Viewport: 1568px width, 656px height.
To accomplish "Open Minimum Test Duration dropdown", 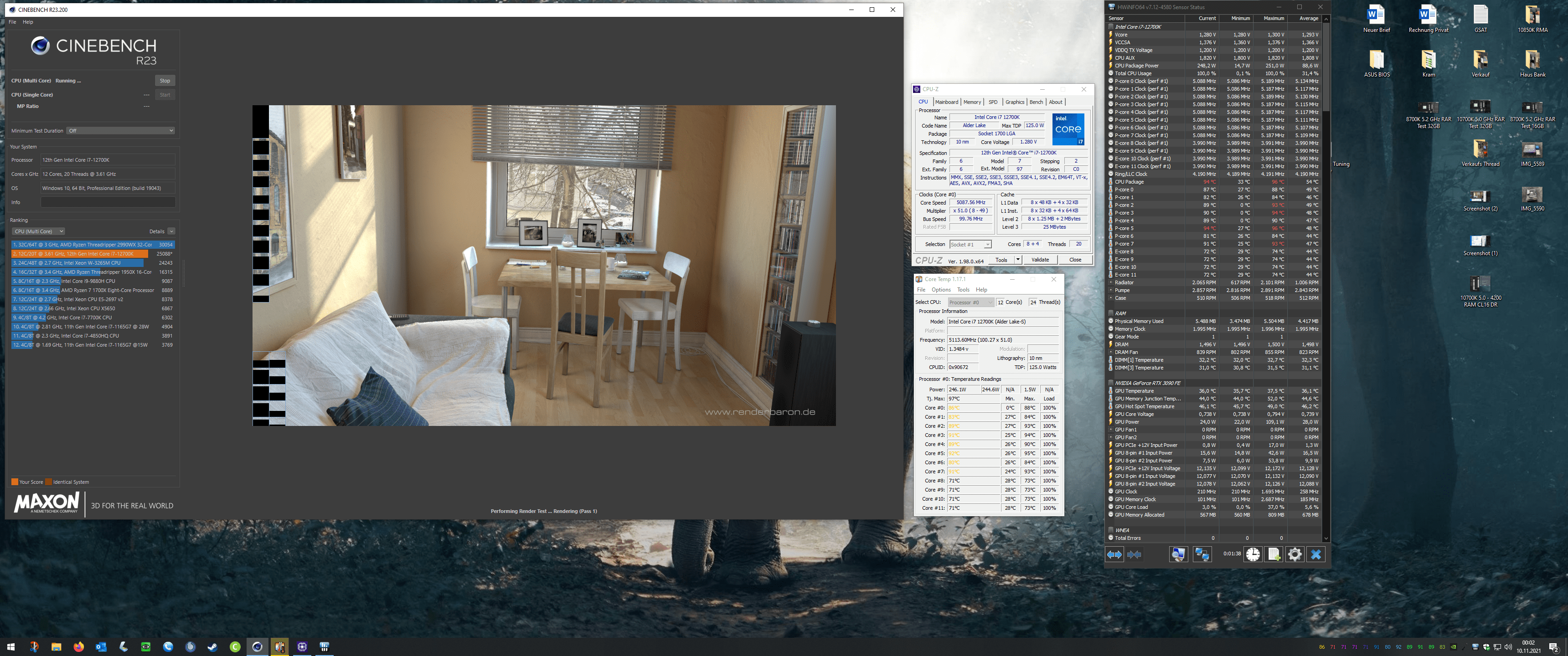I will point(120,130).
